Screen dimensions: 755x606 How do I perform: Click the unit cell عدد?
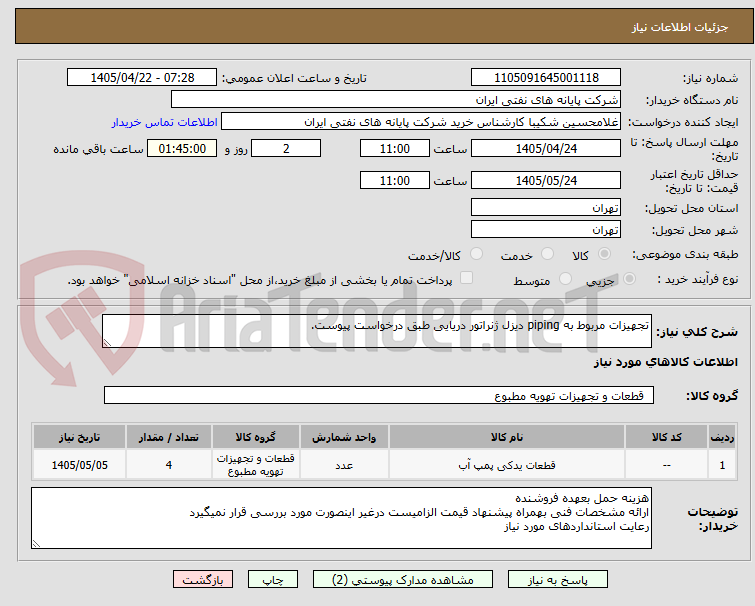(344, 465)
